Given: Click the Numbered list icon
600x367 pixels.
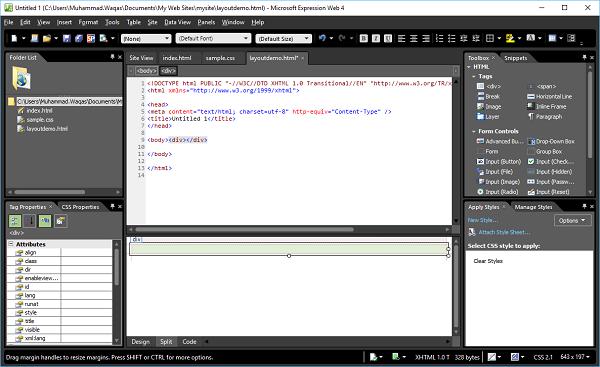Looking at the screenshot, I should (440, 38).
